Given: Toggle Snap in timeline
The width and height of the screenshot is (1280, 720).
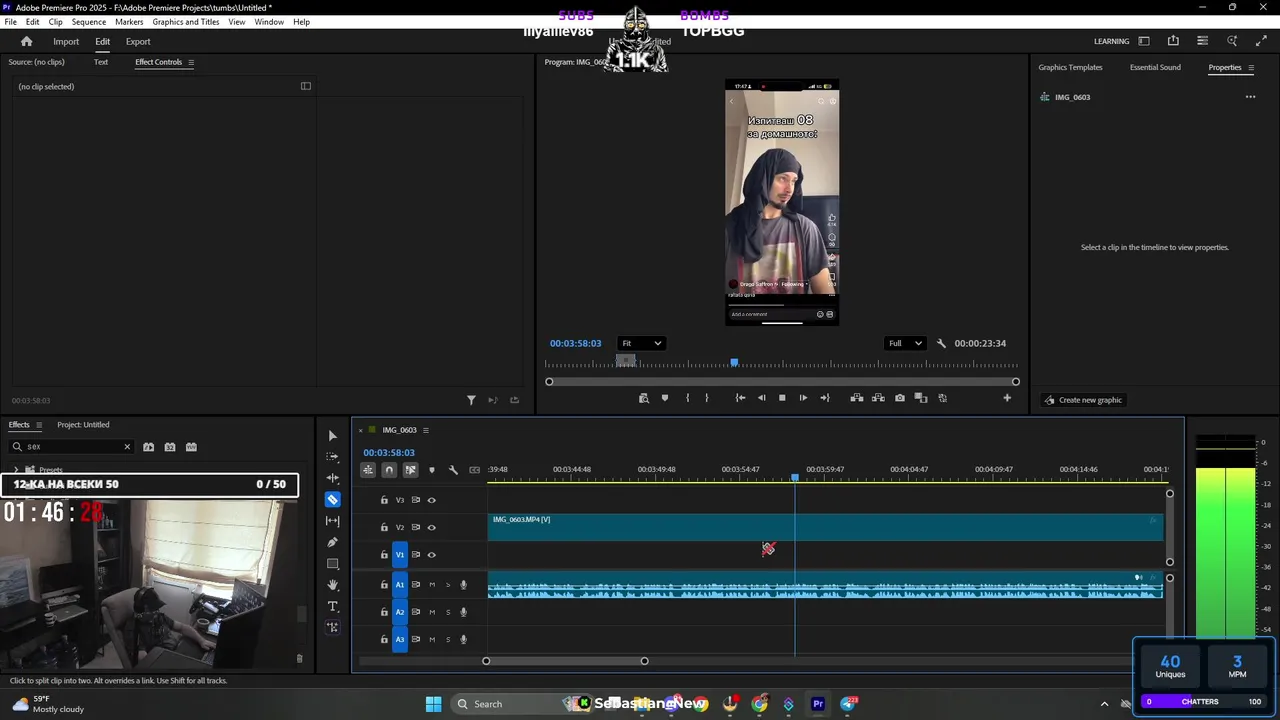Looking at the screenshot, I should [389, 470].
